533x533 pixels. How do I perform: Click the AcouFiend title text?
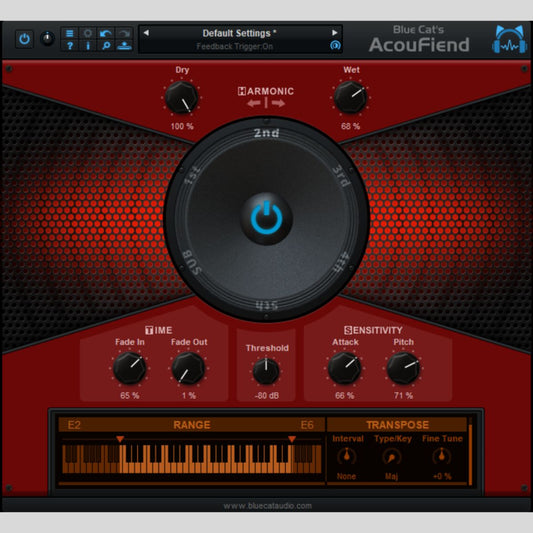click(x=419, y=45)
